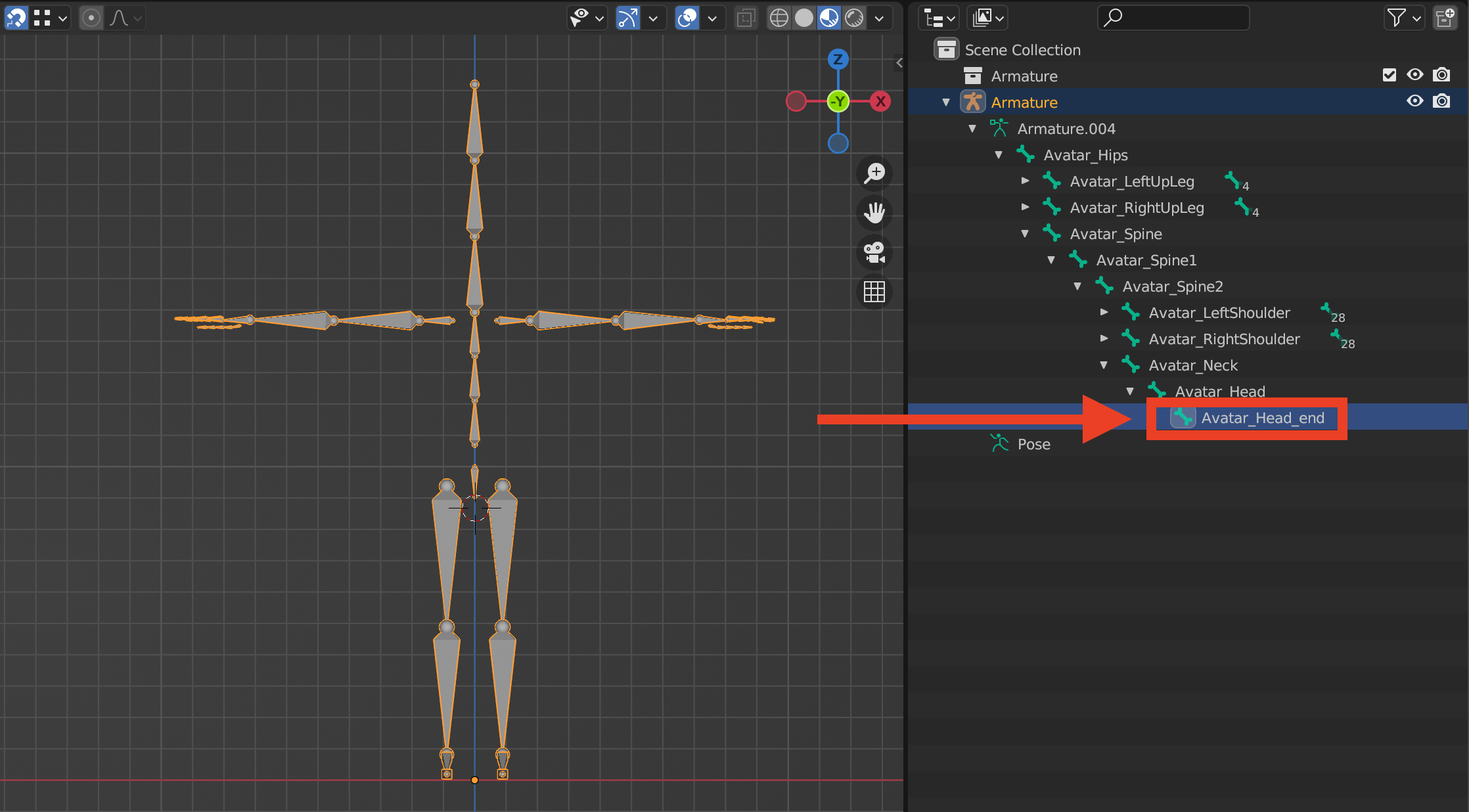The image size is (1469, 812).
Task: Select wireframe viewport shading mode
Action: pos(779,18)
